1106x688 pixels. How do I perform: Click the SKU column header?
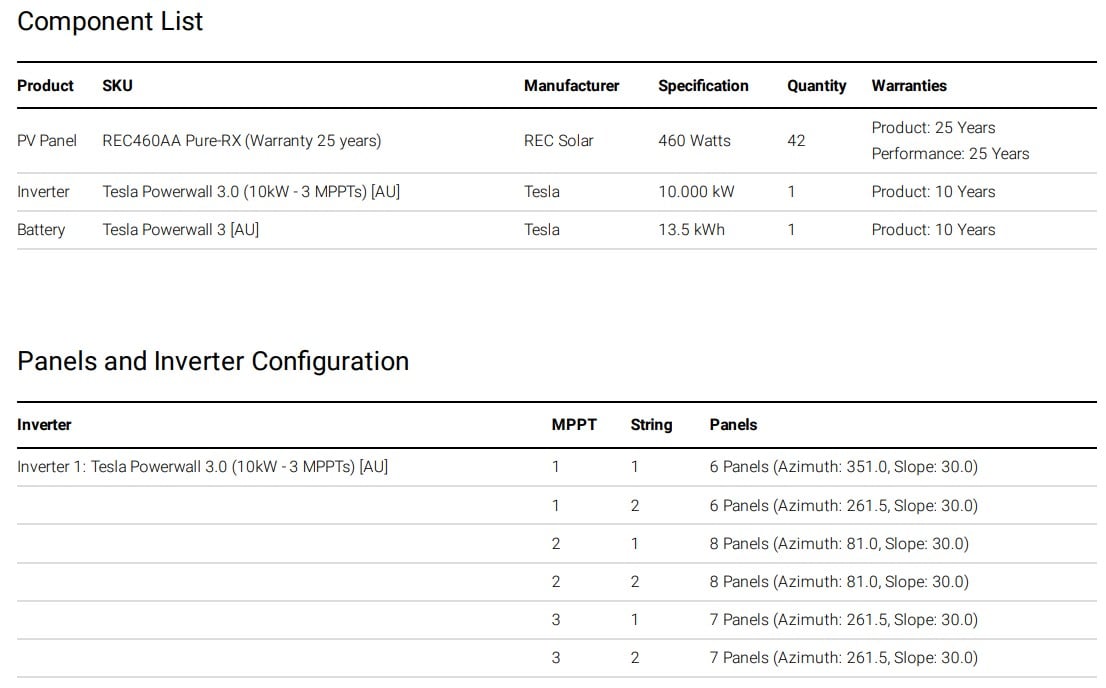coord(117,86)
